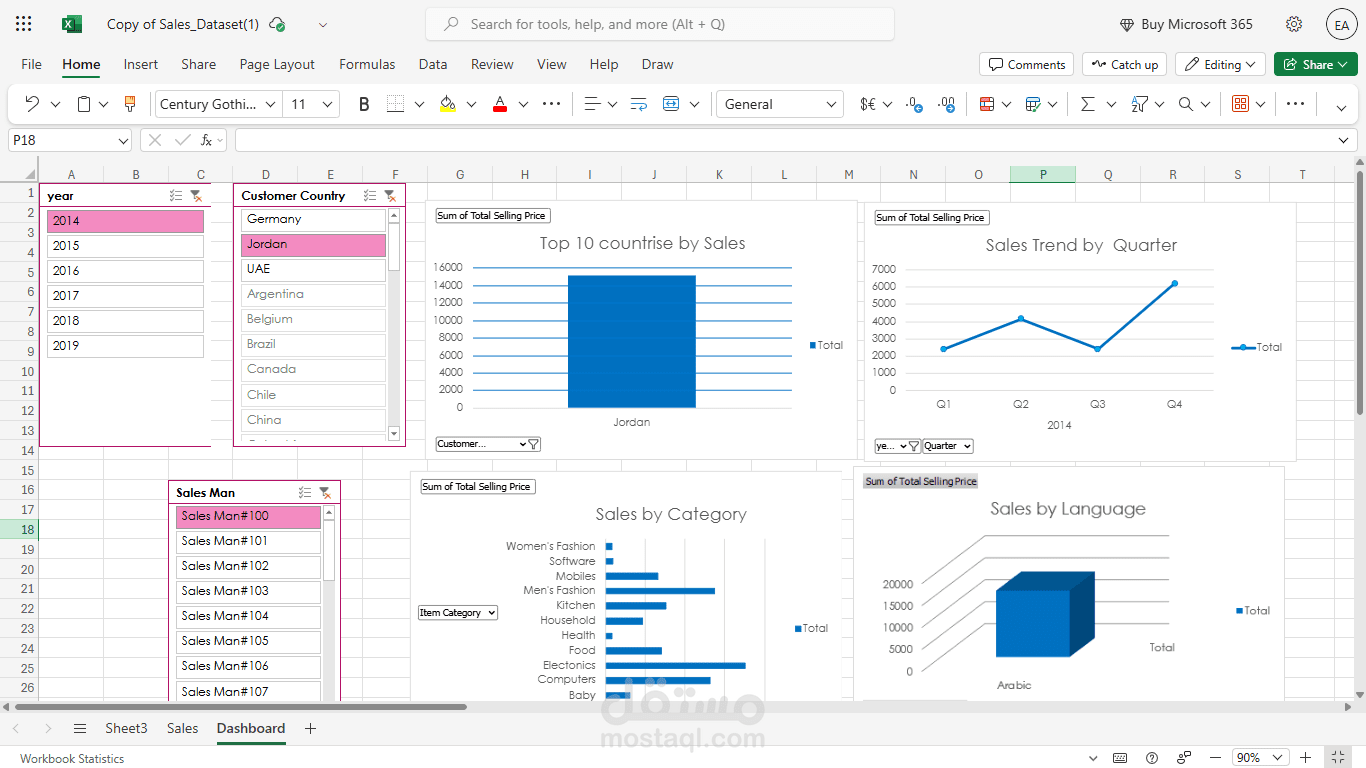Switch to the Sales sheet tab
Screen dimensions: 1366x768
(182, 728)
